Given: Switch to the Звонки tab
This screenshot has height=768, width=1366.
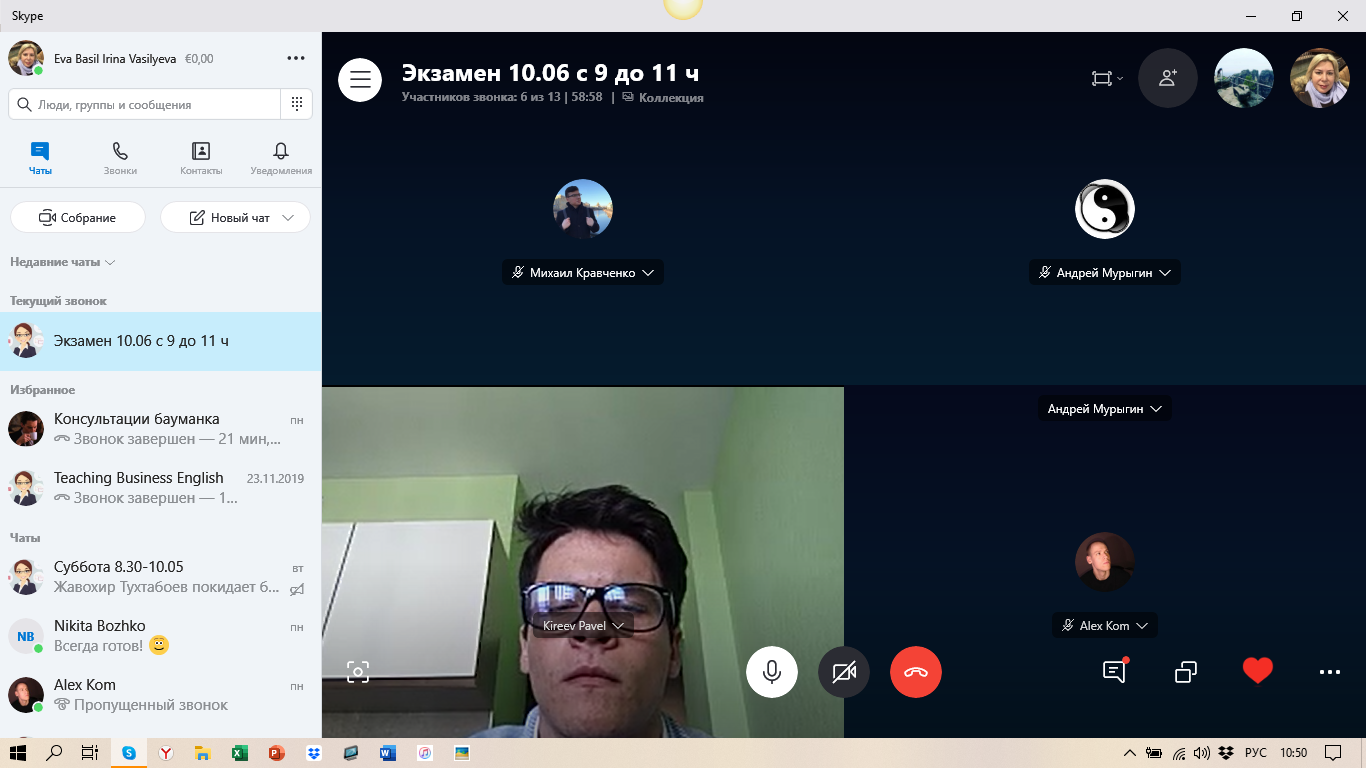Looking at the screenshot, I should pos(120,158).
